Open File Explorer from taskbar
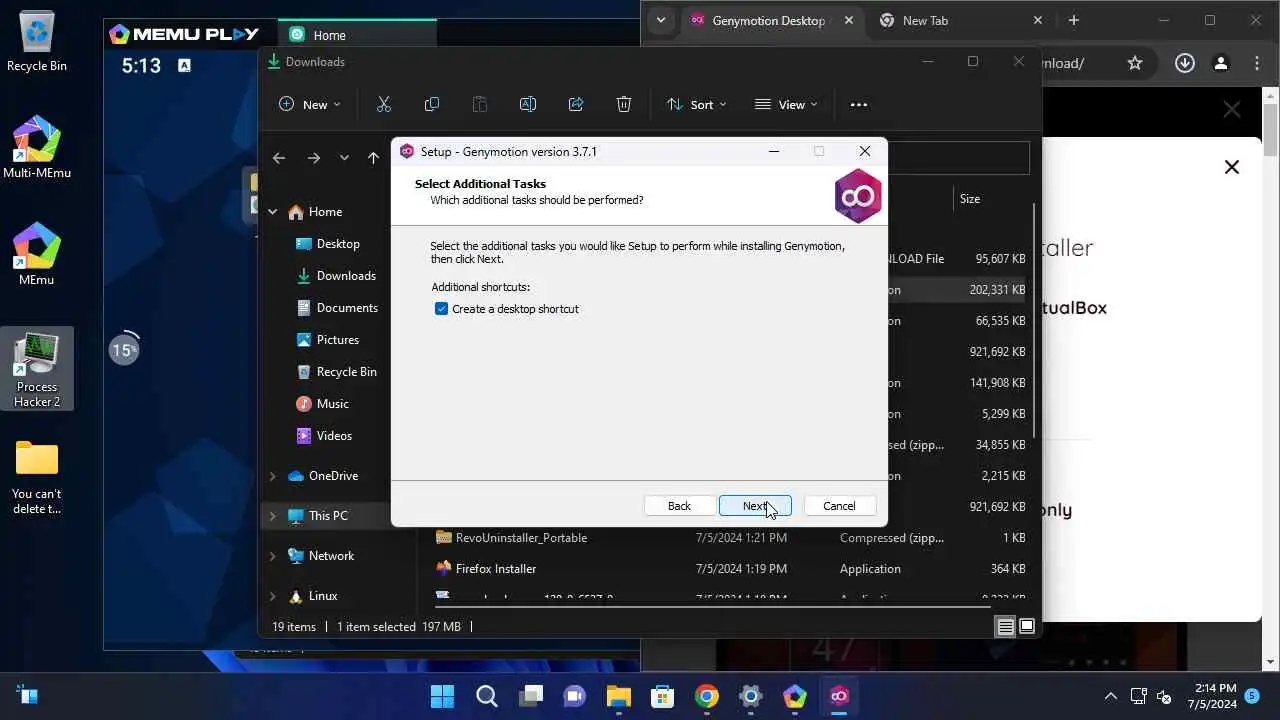This screenshot has width=1280, height=720. point(619,696)
